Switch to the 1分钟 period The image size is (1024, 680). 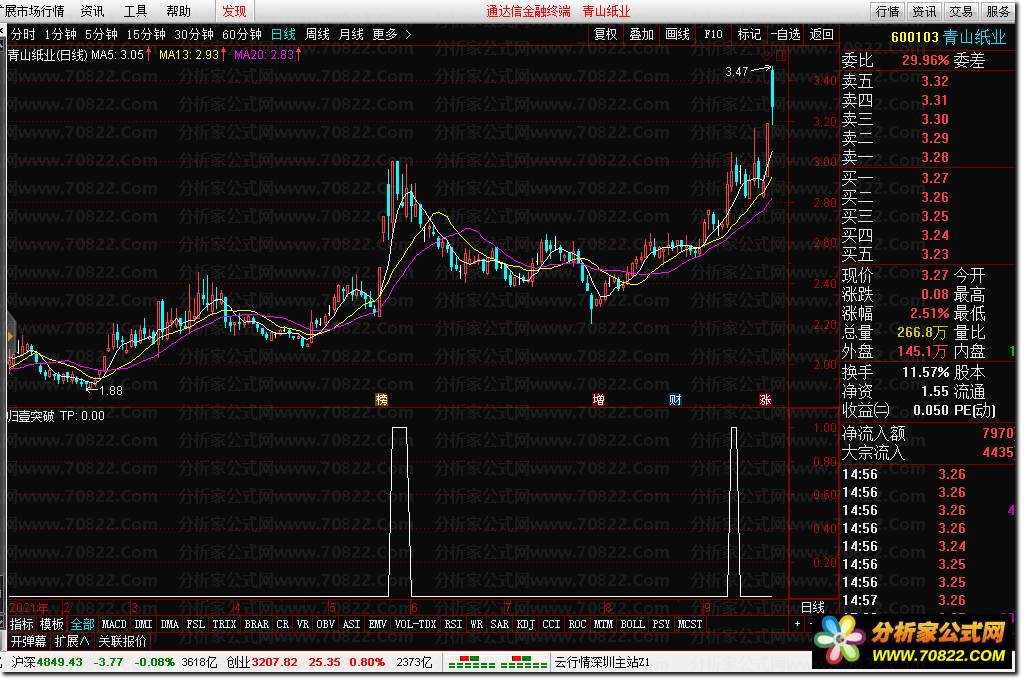coord(60,35)
